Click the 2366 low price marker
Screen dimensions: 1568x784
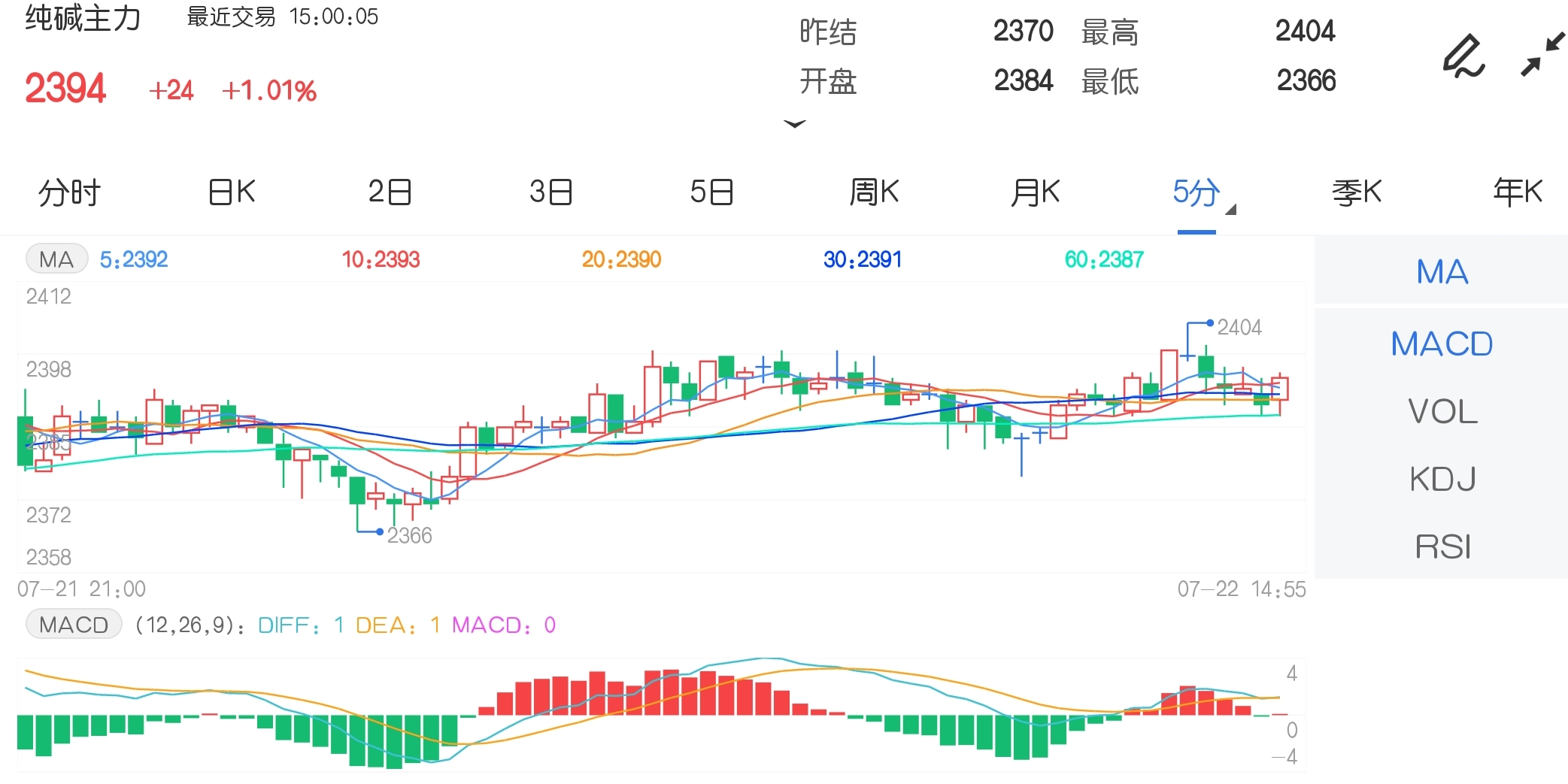coord(409,535)
